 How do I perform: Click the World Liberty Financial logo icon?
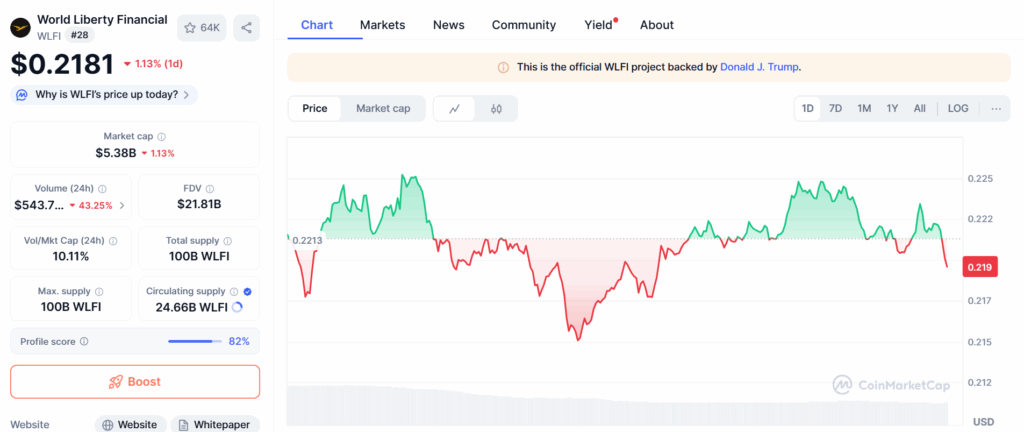point(21,27)
